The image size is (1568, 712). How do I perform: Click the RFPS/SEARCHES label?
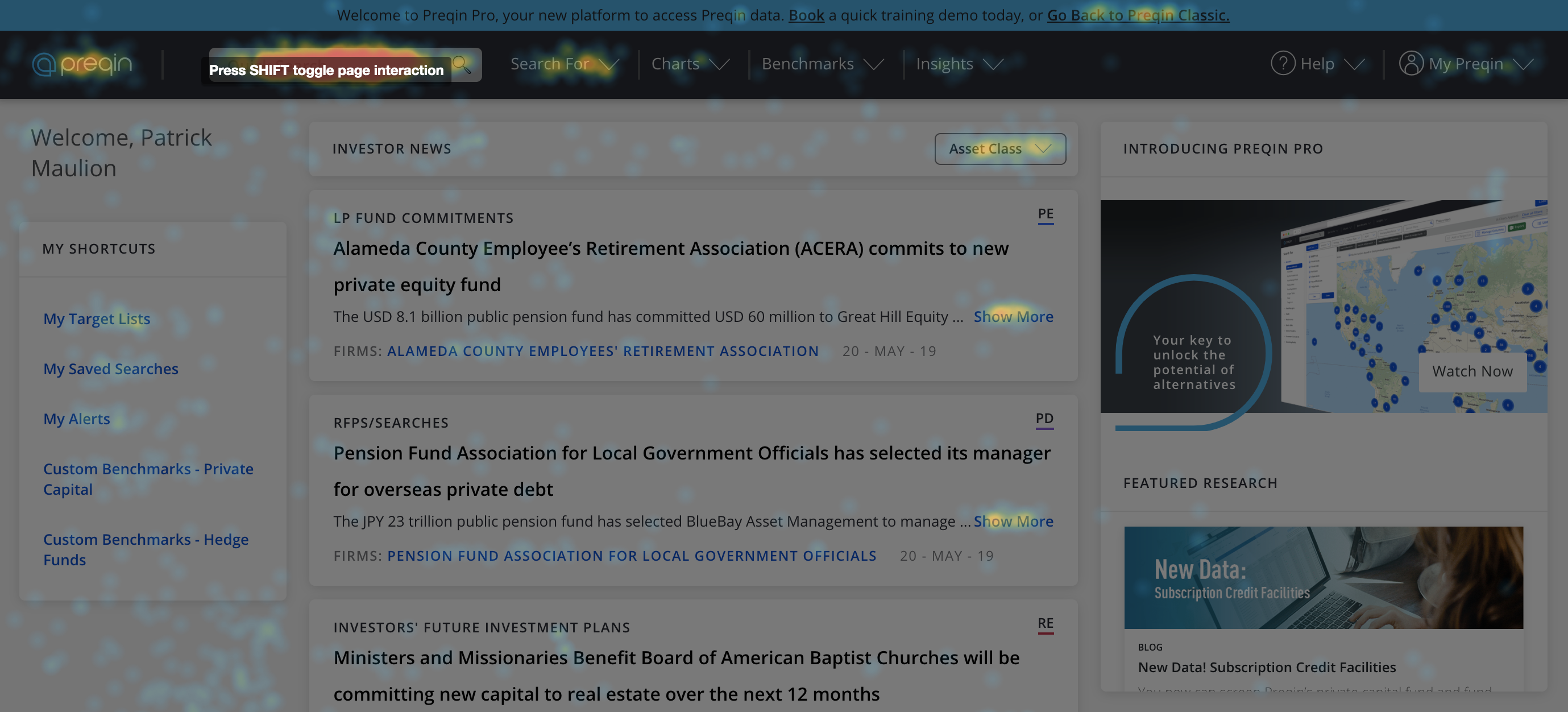point(391,423)
